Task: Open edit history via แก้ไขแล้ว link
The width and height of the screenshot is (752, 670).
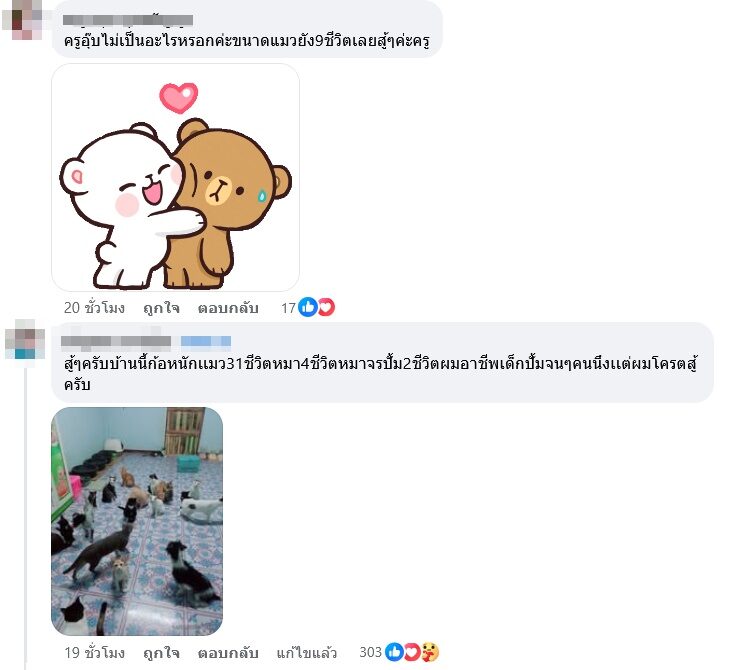Action: click(306, 652)
